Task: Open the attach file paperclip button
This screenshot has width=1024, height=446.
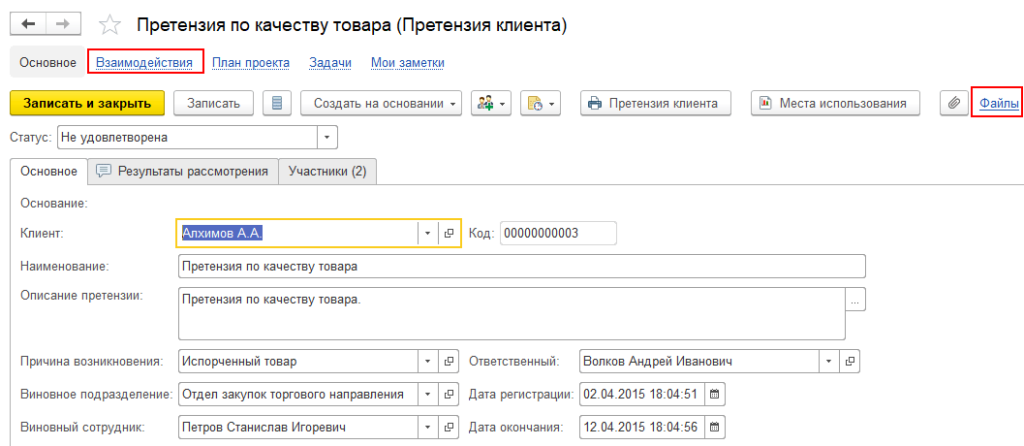Action: click(954, 103)
